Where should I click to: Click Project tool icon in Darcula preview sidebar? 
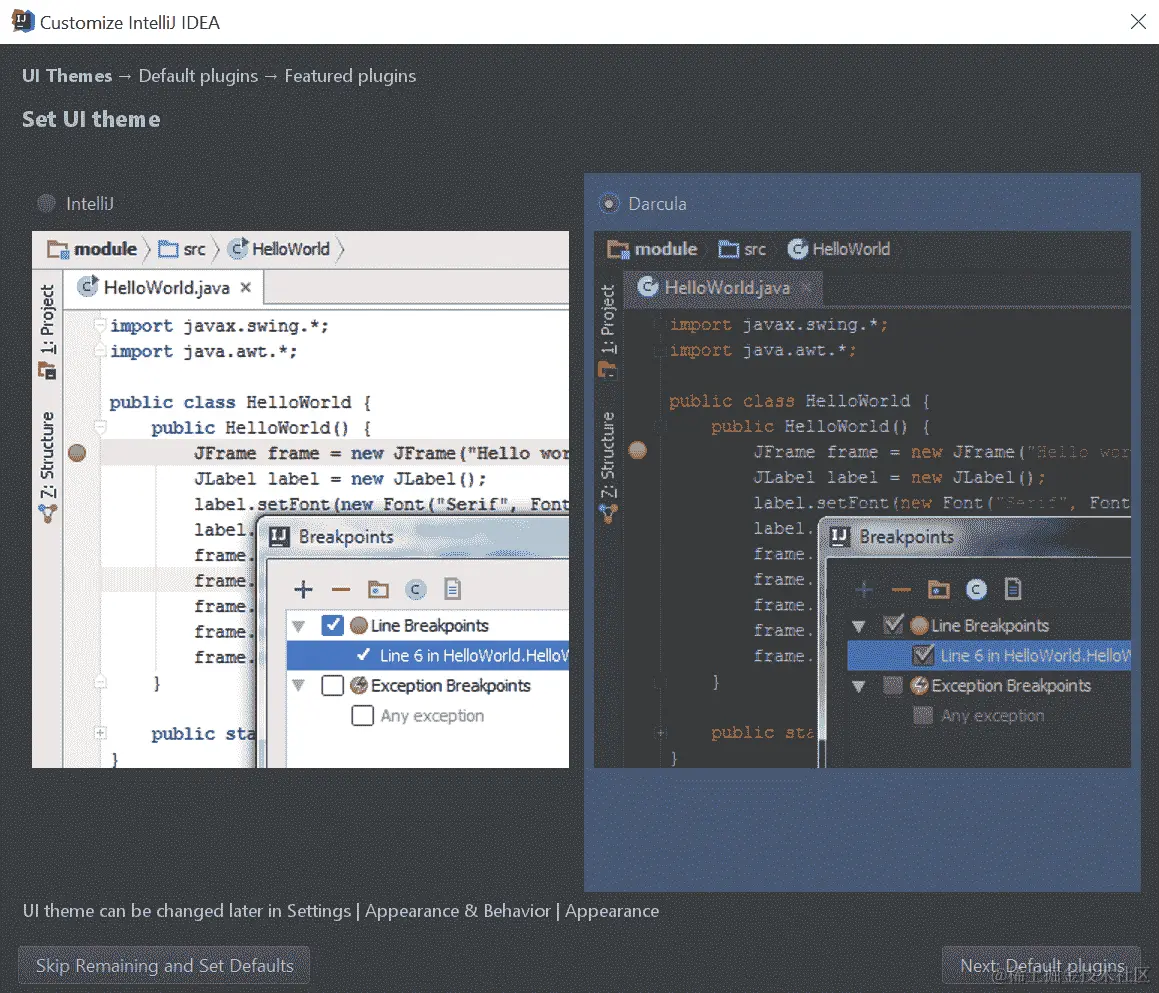pos(608,370)
